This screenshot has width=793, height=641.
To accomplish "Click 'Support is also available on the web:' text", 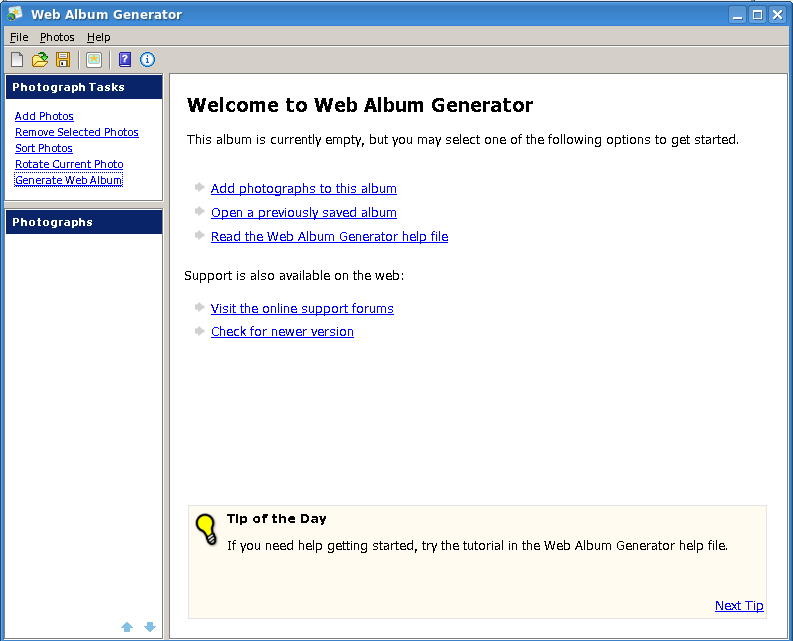I will click(294, 276).
